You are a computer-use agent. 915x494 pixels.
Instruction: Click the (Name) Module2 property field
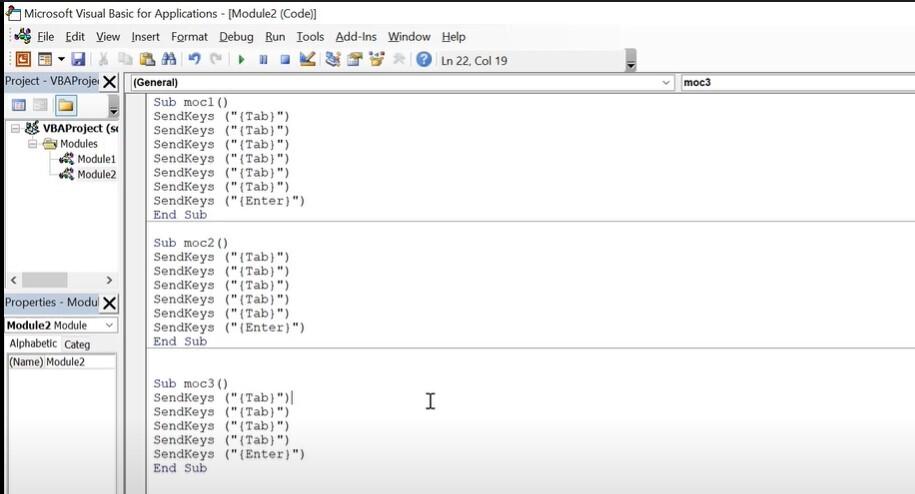tap(61, 362)
